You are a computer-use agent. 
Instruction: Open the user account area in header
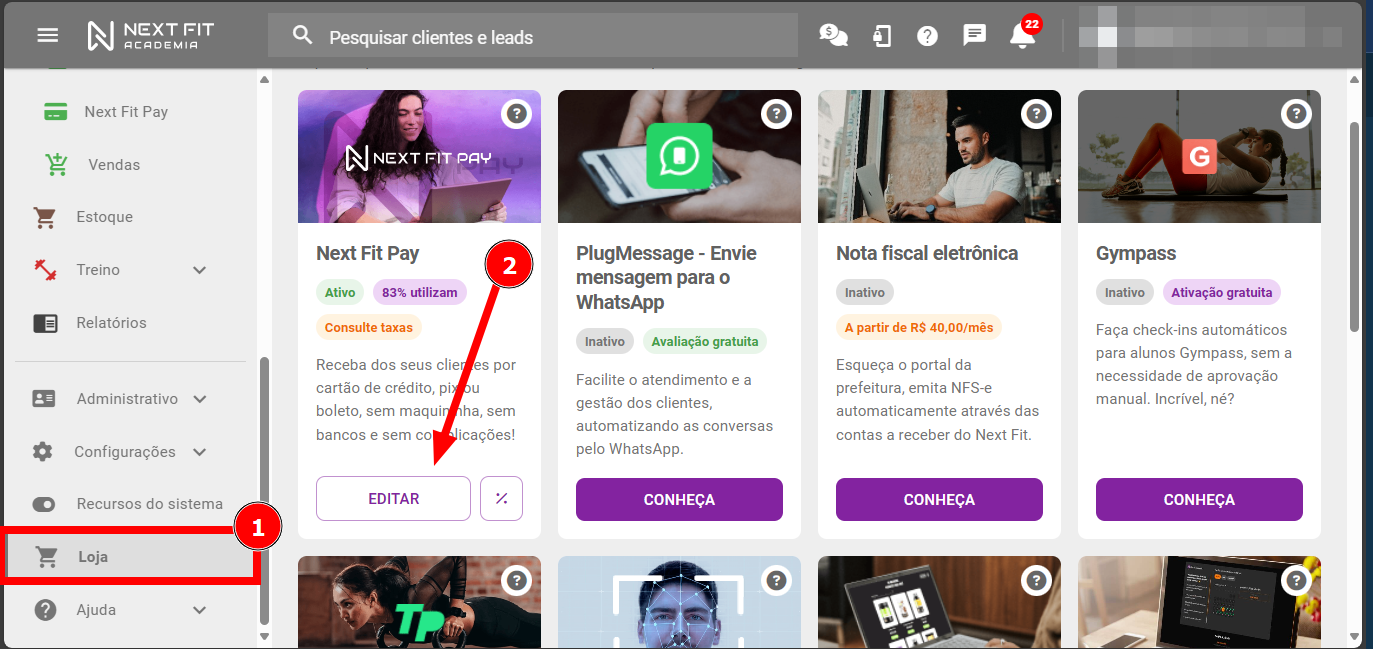pos(1210,36)
